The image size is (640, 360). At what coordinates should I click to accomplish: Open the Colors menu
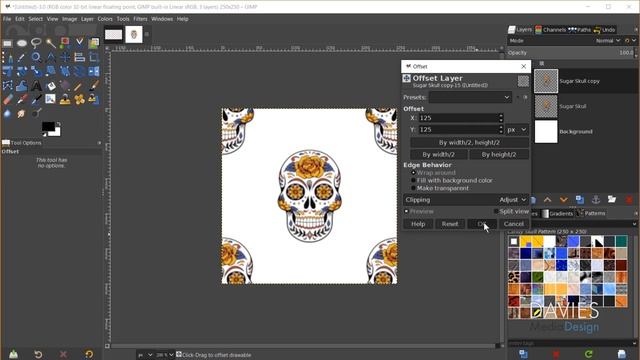[105, 19]
